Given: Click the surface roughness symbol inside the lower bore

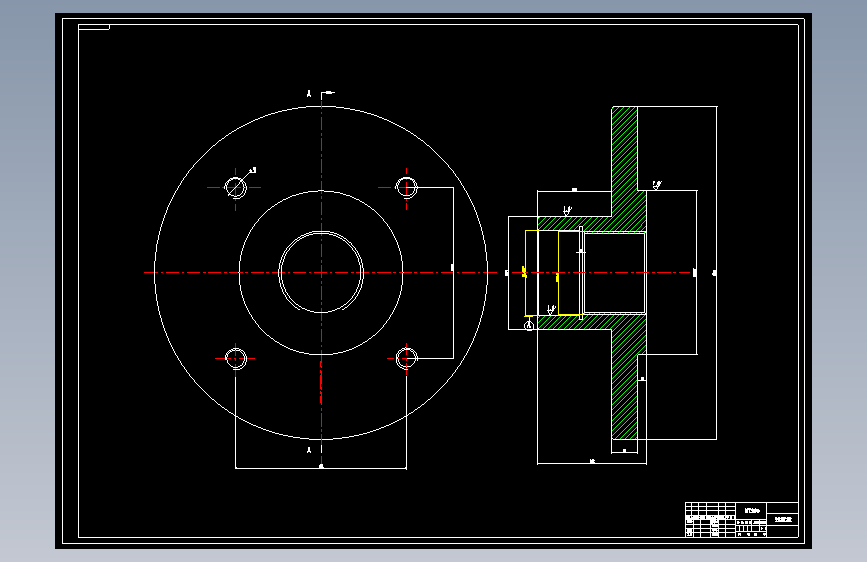Looking at the screenshot, I should (x=551, y=310).
